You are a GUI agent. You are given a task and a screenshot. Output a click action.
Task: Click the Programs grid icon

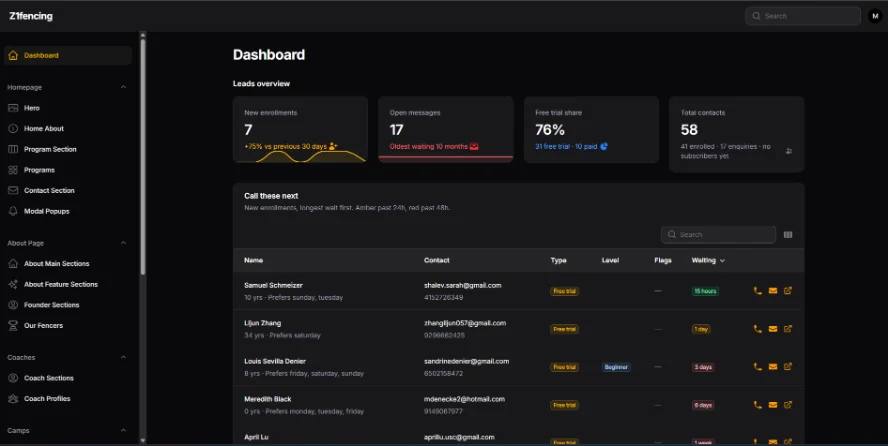pyautogui.click(x=13, y=170)
